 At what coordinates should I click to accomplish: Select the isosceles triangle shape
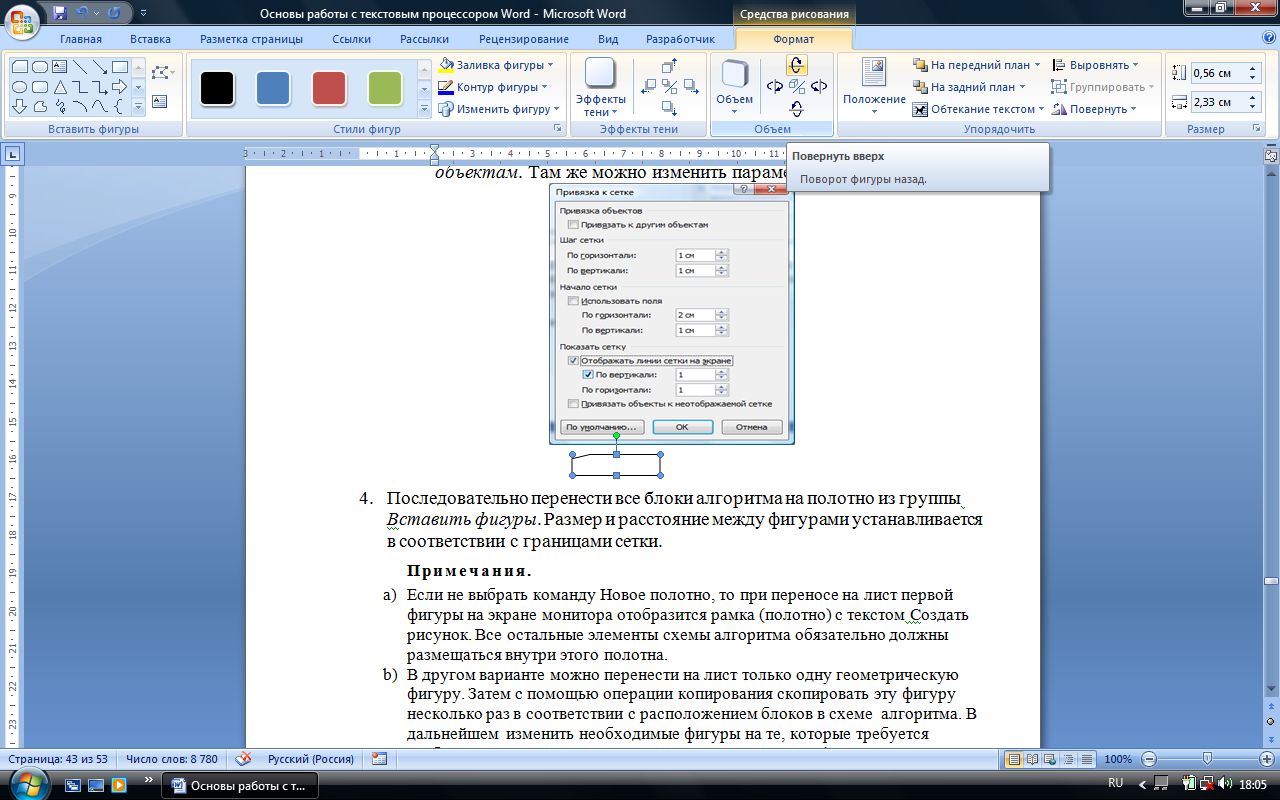[59, 86]
